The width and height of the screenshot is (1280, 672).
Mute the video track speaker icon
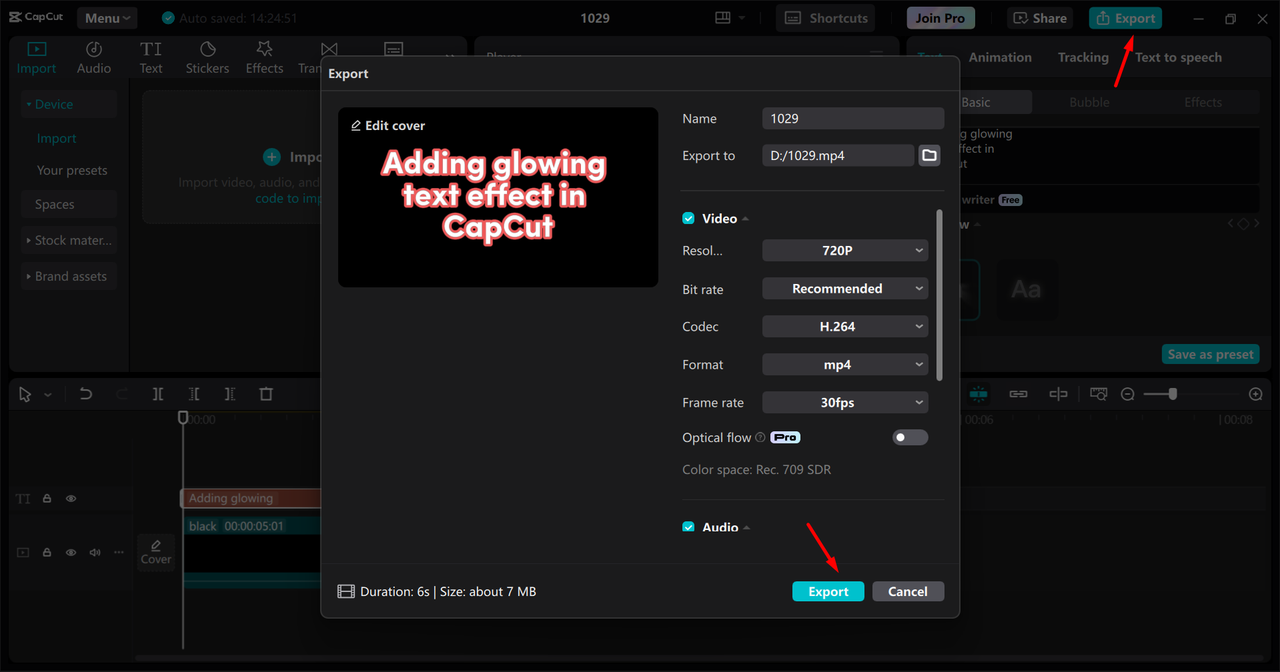click(95, 552)
